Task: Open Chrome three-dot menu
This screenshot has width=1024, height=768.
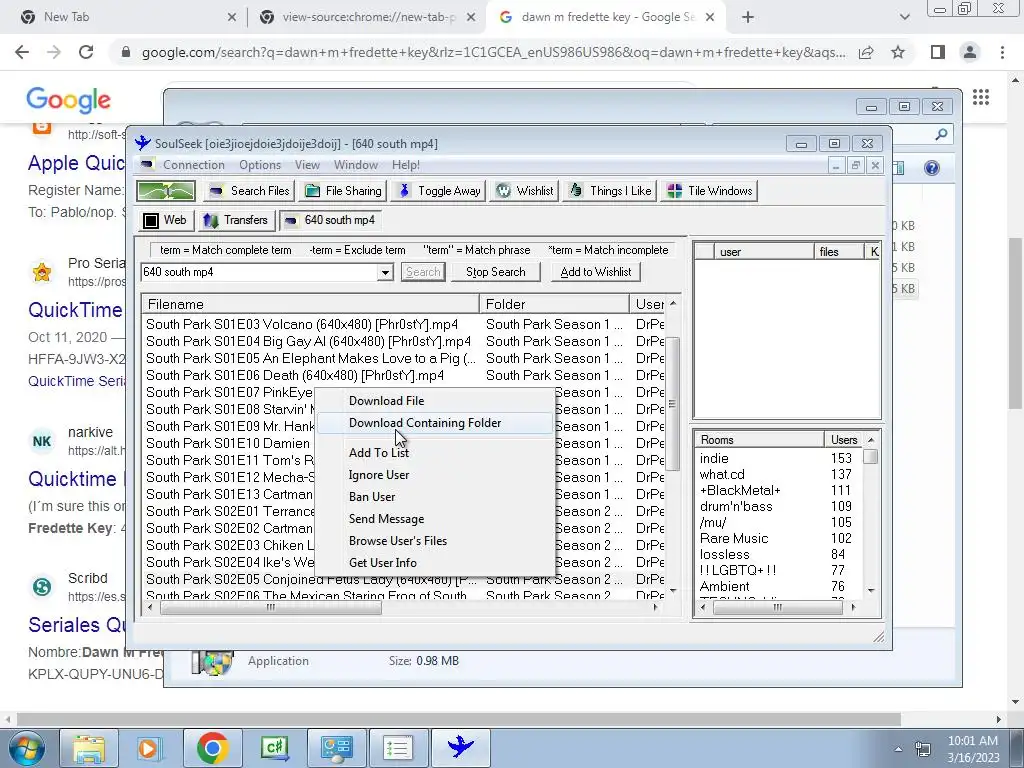Action: point(1002,52)
